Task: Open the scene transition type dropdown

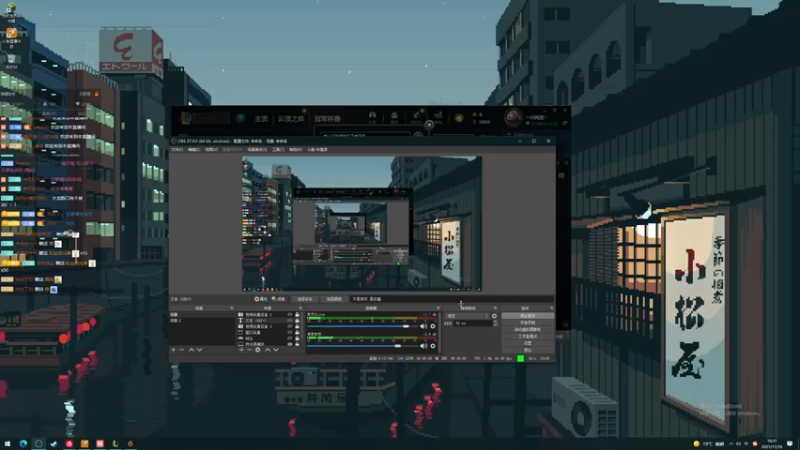Action: pos(467,316)
